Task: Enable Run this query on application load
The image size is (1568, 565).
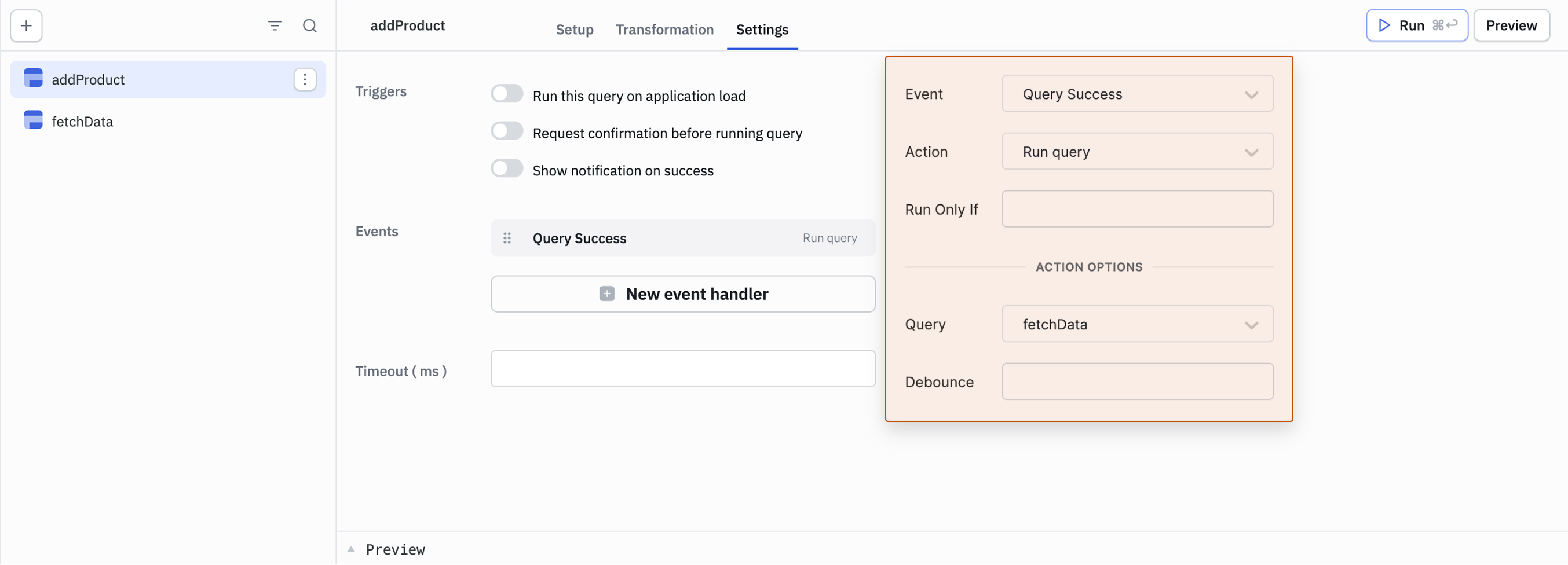Action: click(506, 94)
